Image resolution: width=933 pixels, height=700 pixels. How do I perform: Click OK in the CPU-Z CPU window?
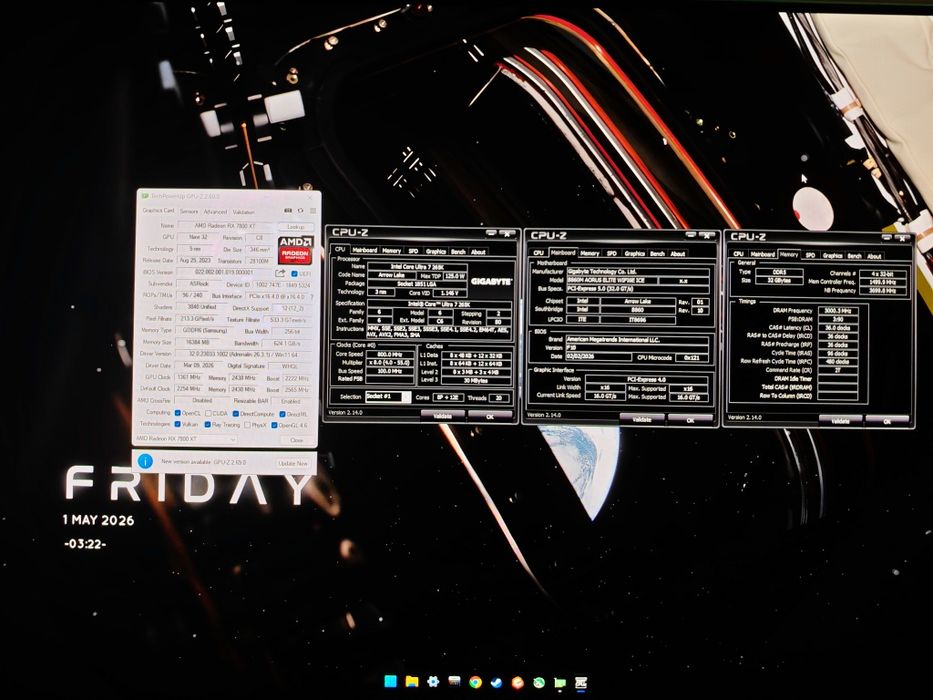click(x=490, y=416)
